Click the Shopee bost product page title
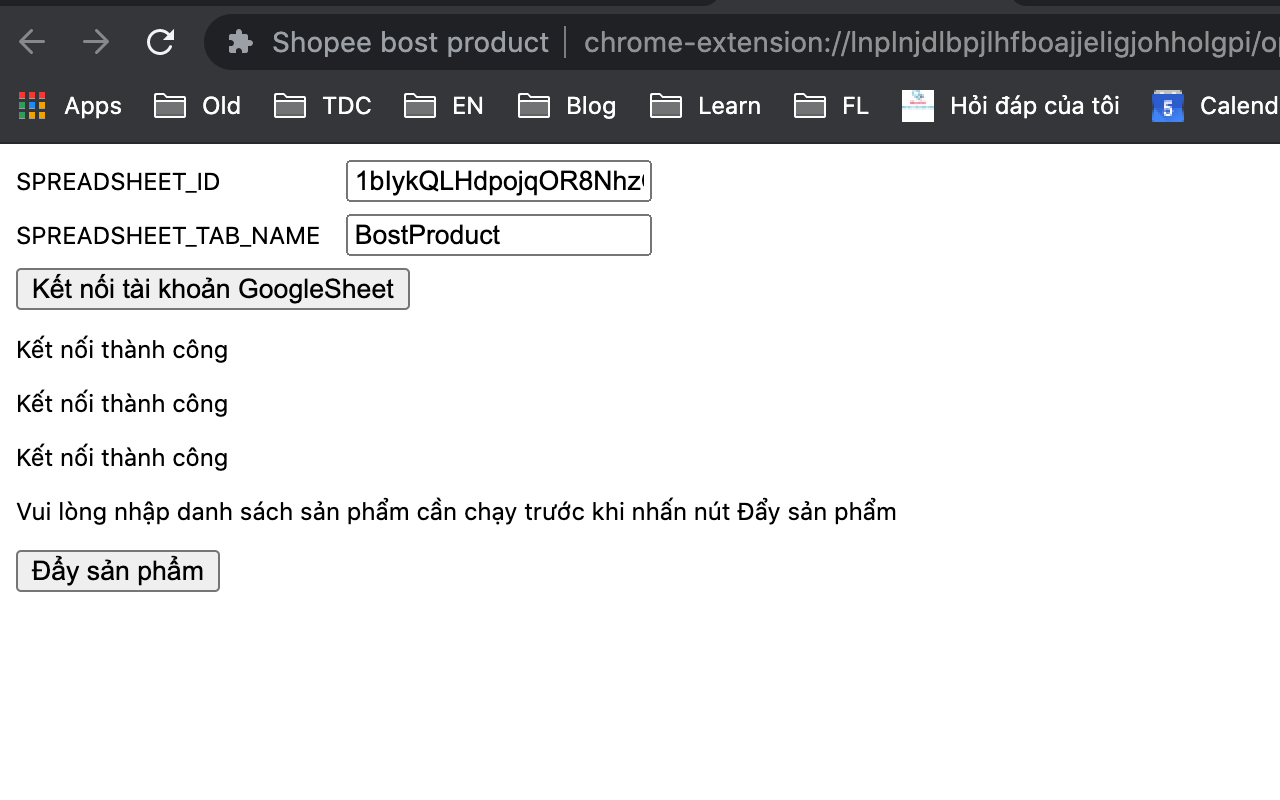 (410, 42)
